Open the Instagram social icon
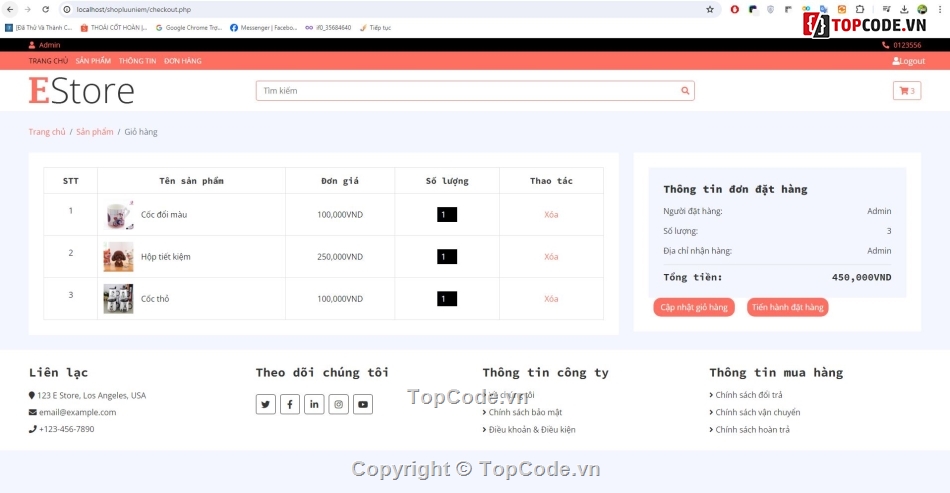This screenshot has height=493, width=950. pyautogui.click(x=338, y=404)
